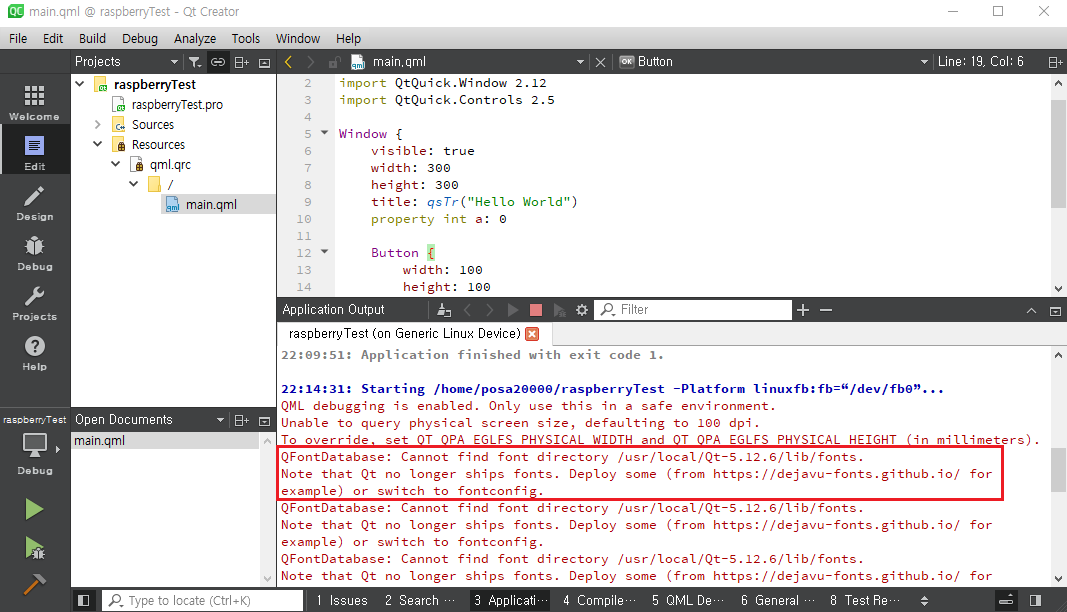This screenshot has width=1067, height=612.
Task: Toggle synchronize with editor link icon
Action: [218, 62]
